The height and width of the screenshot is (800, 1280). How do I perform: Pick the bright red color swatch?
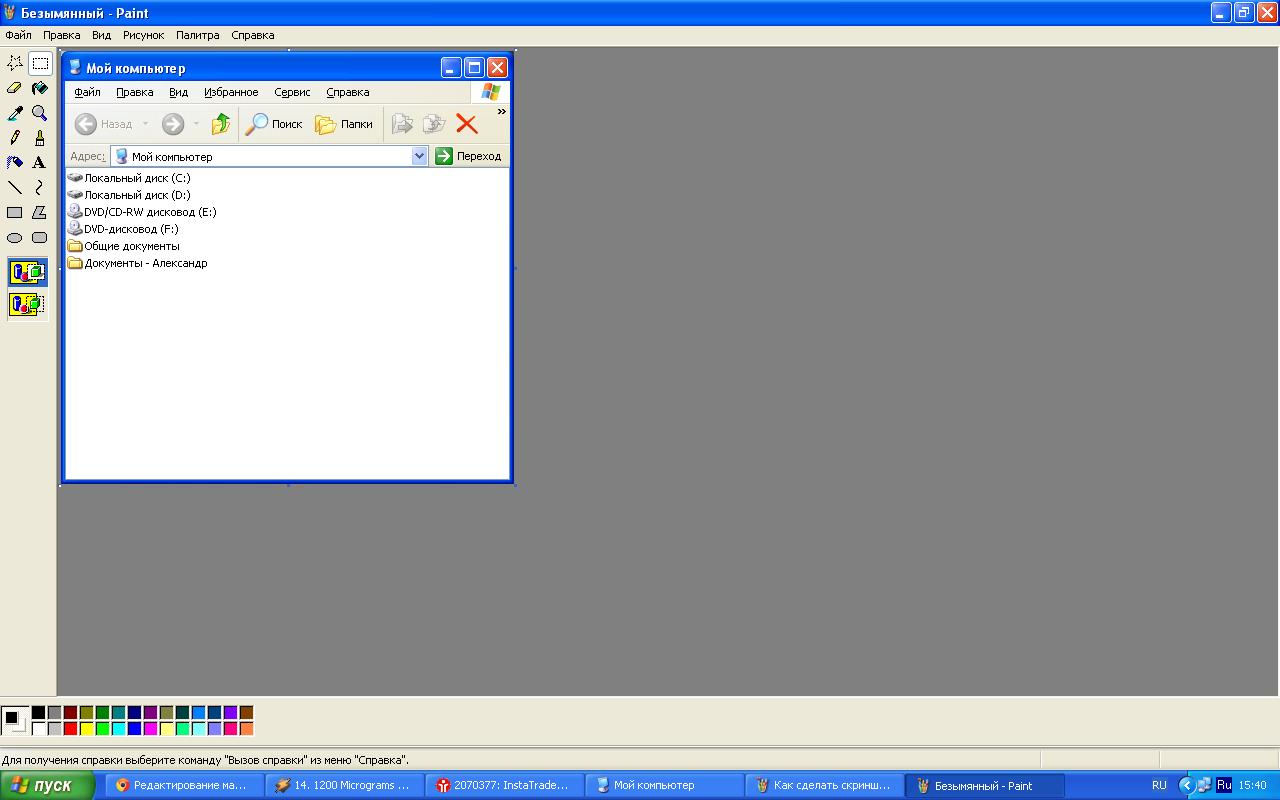[70, 729]
